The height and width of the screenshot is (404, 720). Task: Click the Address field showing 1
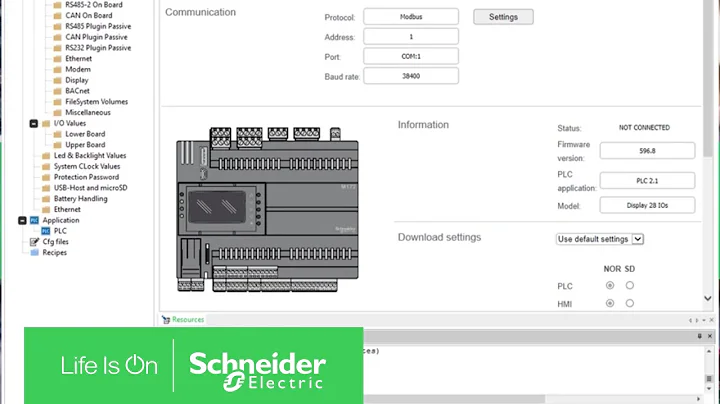pos(411,37)
